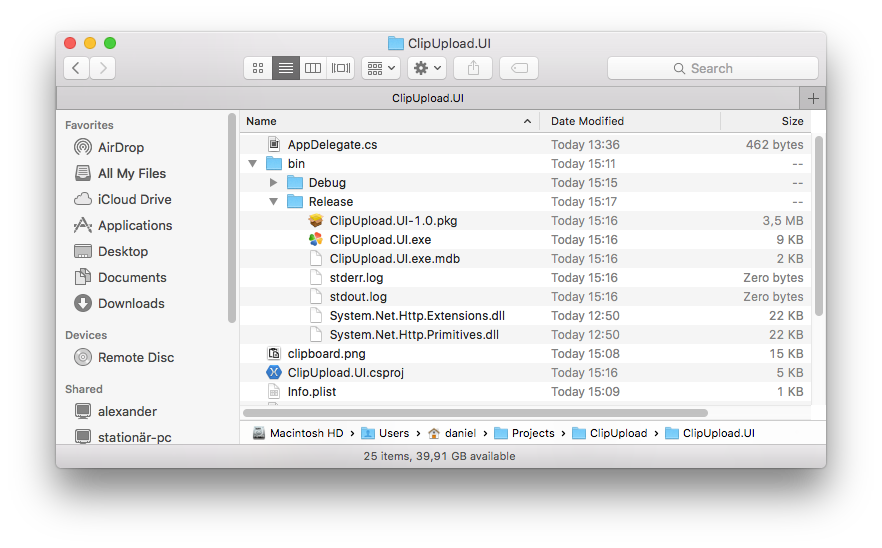Open Desktop in the sidebar
Viewport: 882px width, 548px height.
point(111,251)
